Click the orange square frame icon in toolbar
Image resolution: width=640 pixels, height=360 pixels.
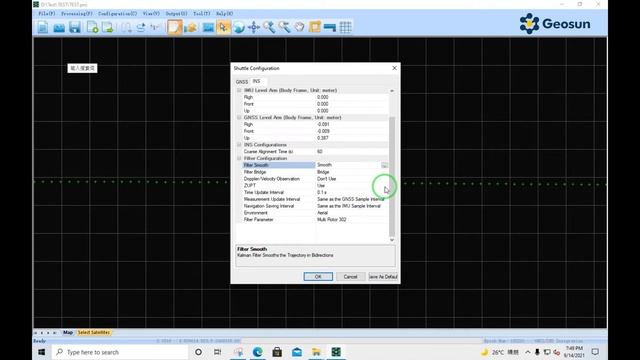[315, 27]
